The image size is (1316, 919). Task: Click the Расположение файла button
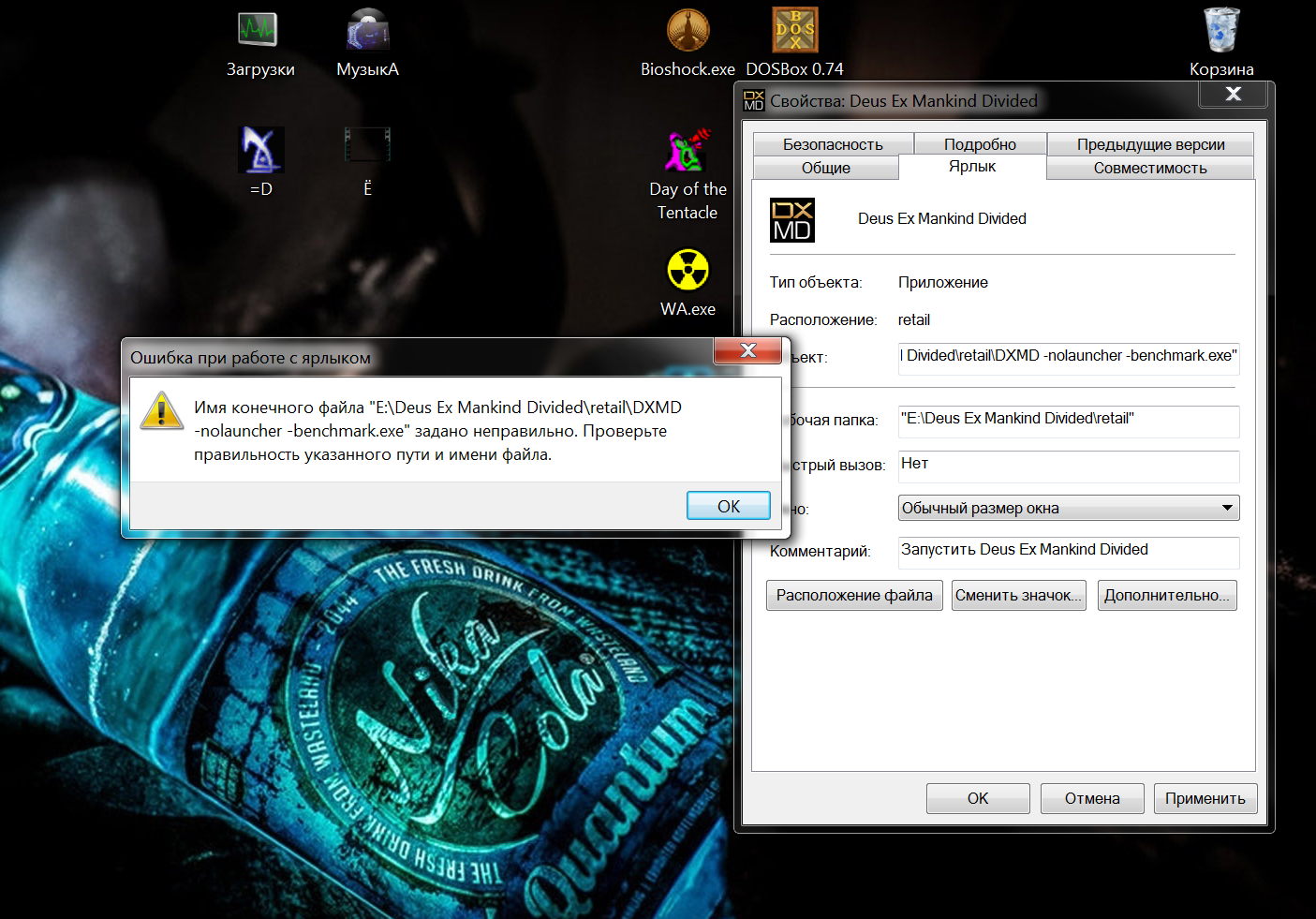click(854, 596)
